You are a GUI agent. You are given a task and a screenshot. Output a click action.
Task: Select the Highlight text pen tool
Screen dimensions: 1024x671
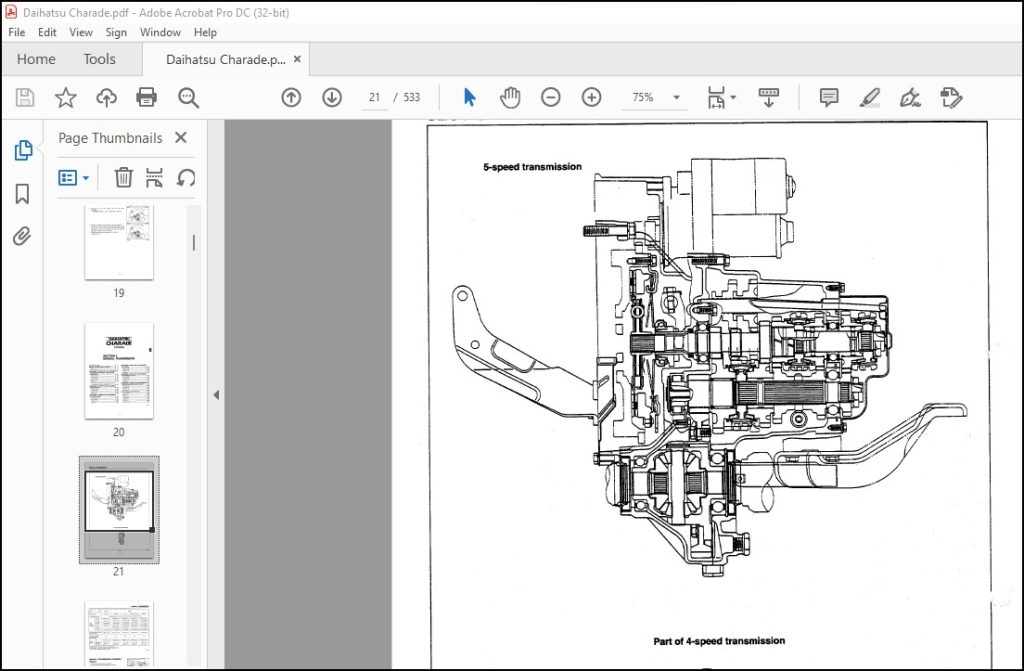click(x=869, y=97)
